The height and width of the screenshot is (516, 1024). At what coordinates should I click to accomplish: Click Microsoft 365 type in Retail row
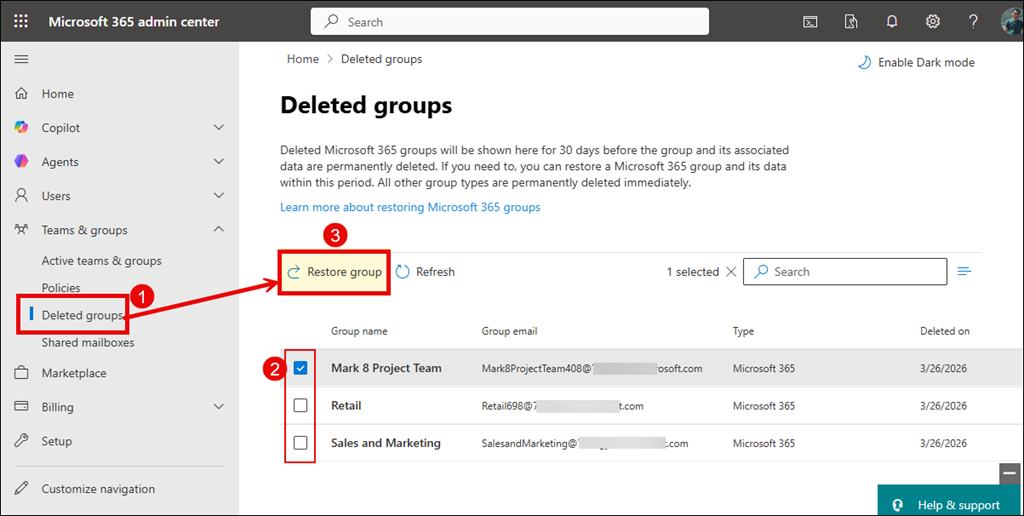[x=763, y=406]
